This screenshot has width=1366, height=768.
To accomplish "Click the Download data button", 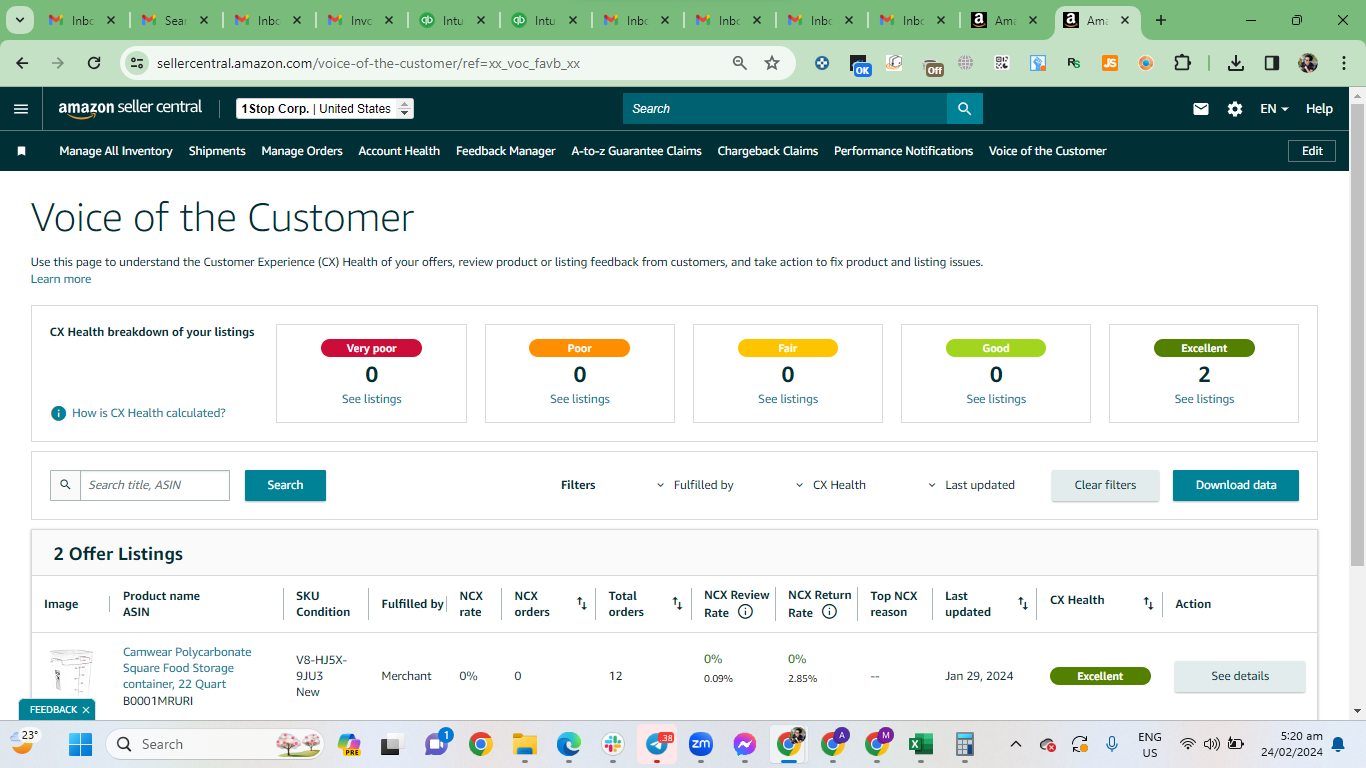I will (x=1236, y=485).
